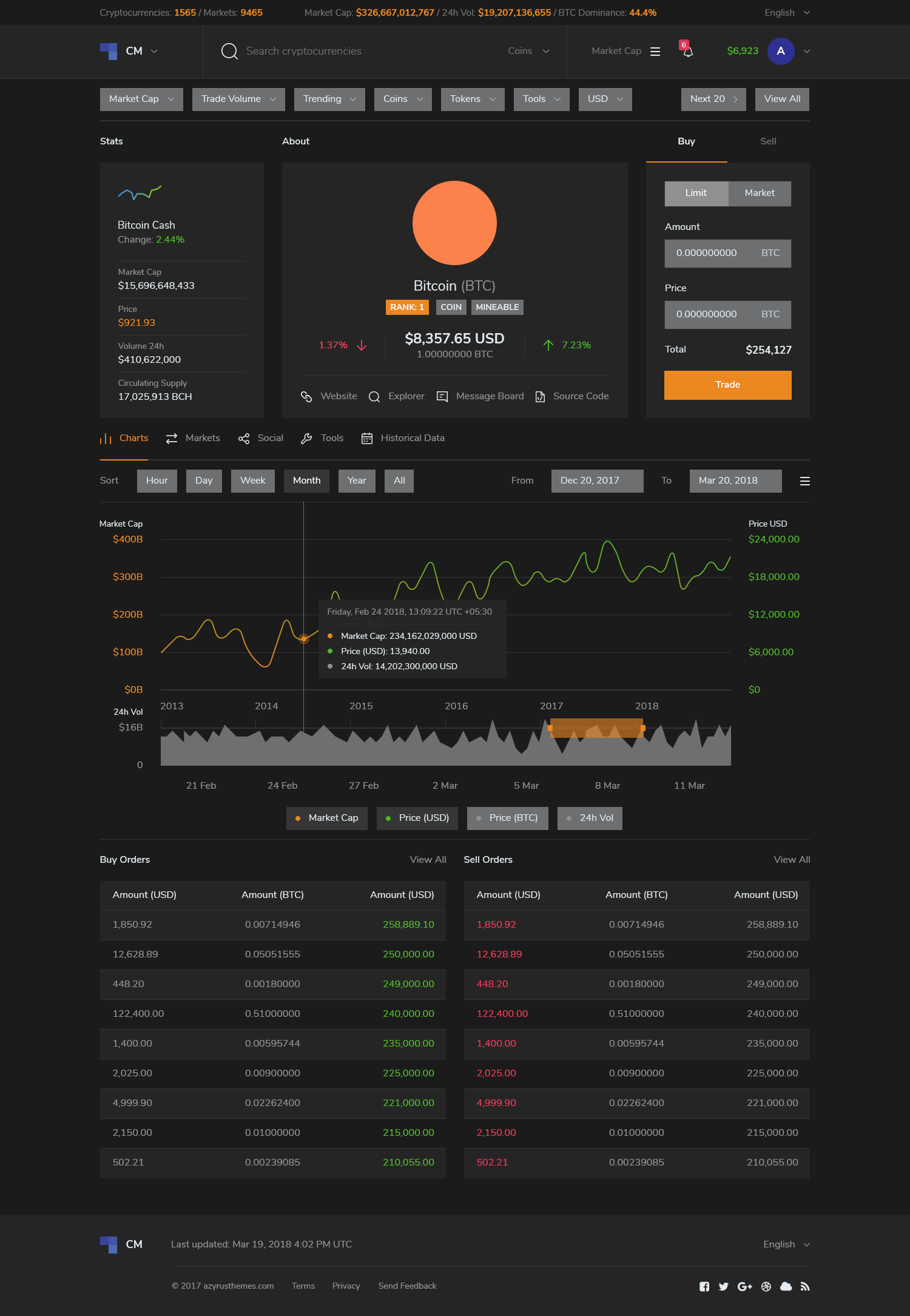Click the Markets swap arrows icon
The width and height of the screenshot is (910, 1316).
pyautogui.click(x=172, y=439)
